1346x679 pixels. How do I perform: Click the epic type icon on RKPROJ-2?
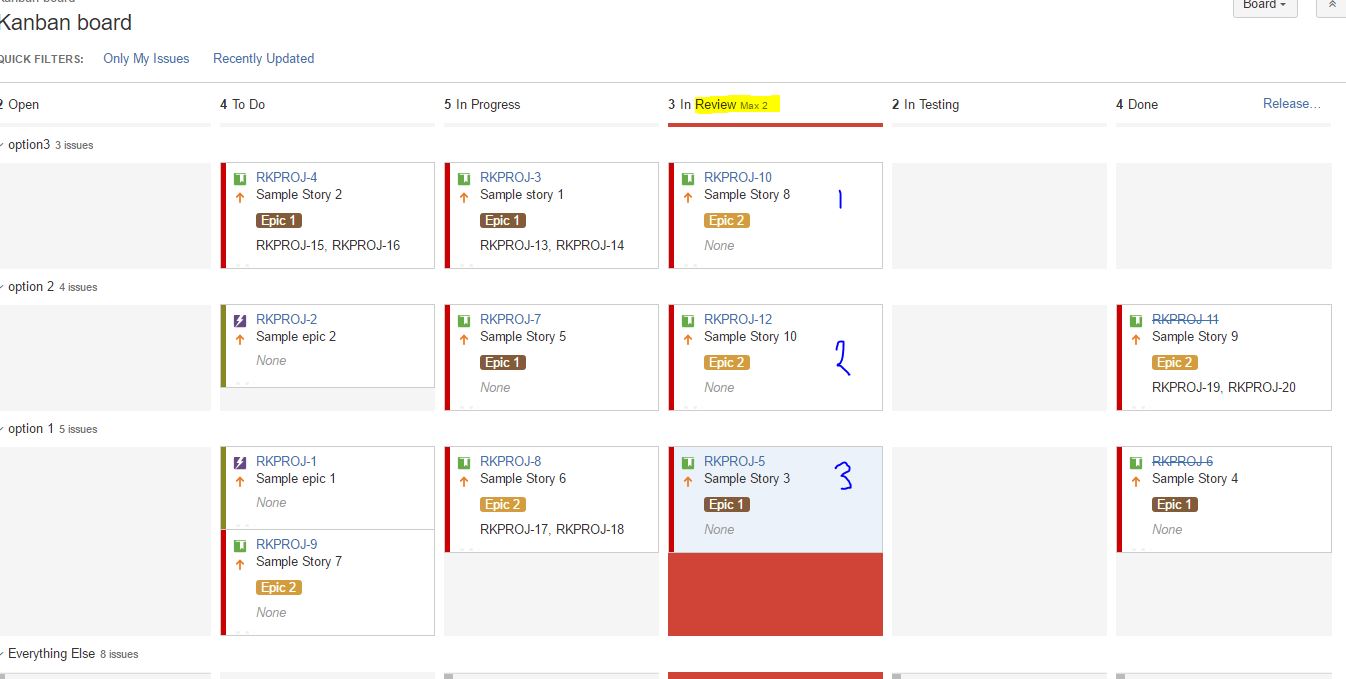240,321
